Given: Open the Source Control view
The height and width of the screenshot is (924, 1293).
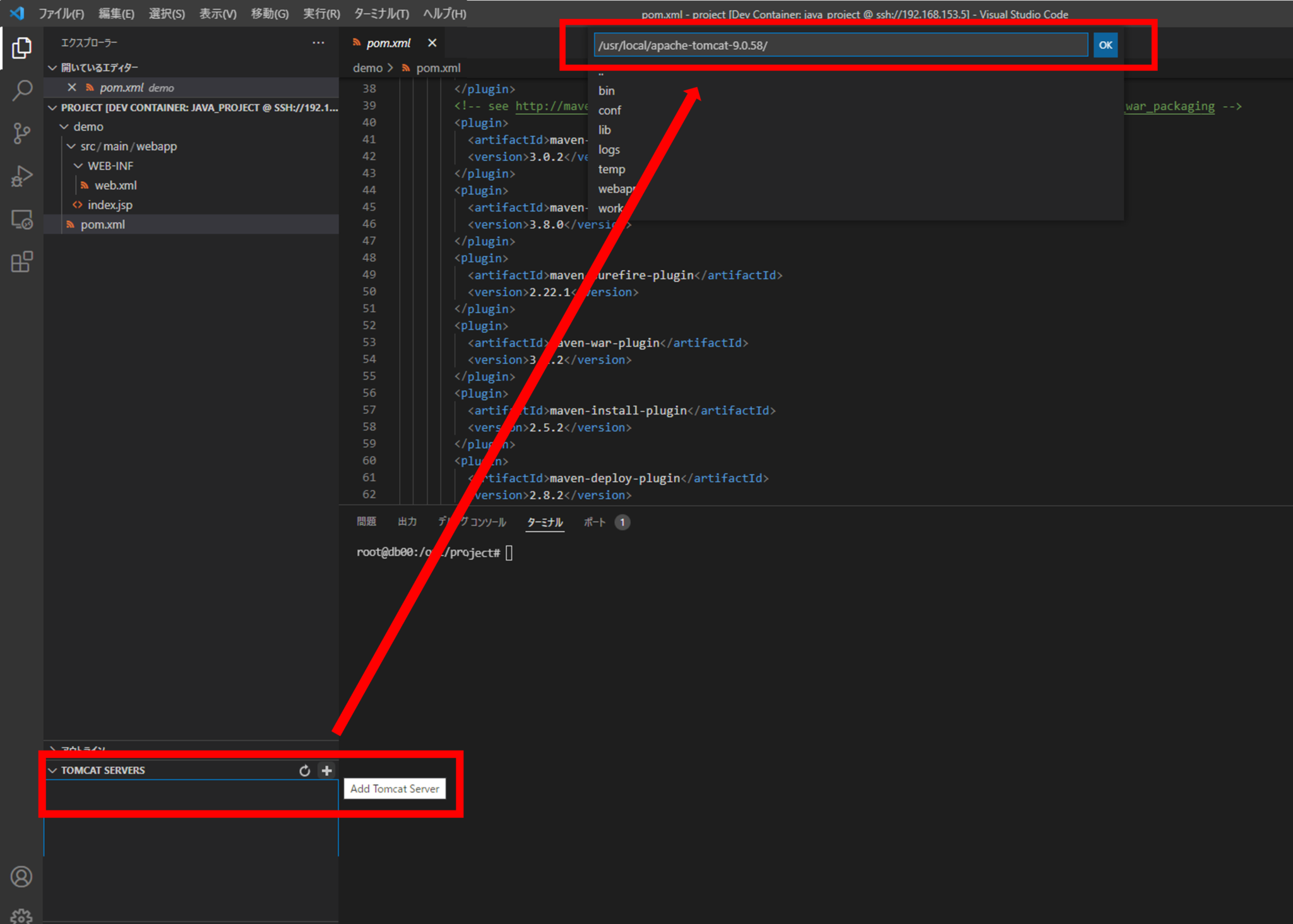Looking at the screenshot, I should coord(22,134).
